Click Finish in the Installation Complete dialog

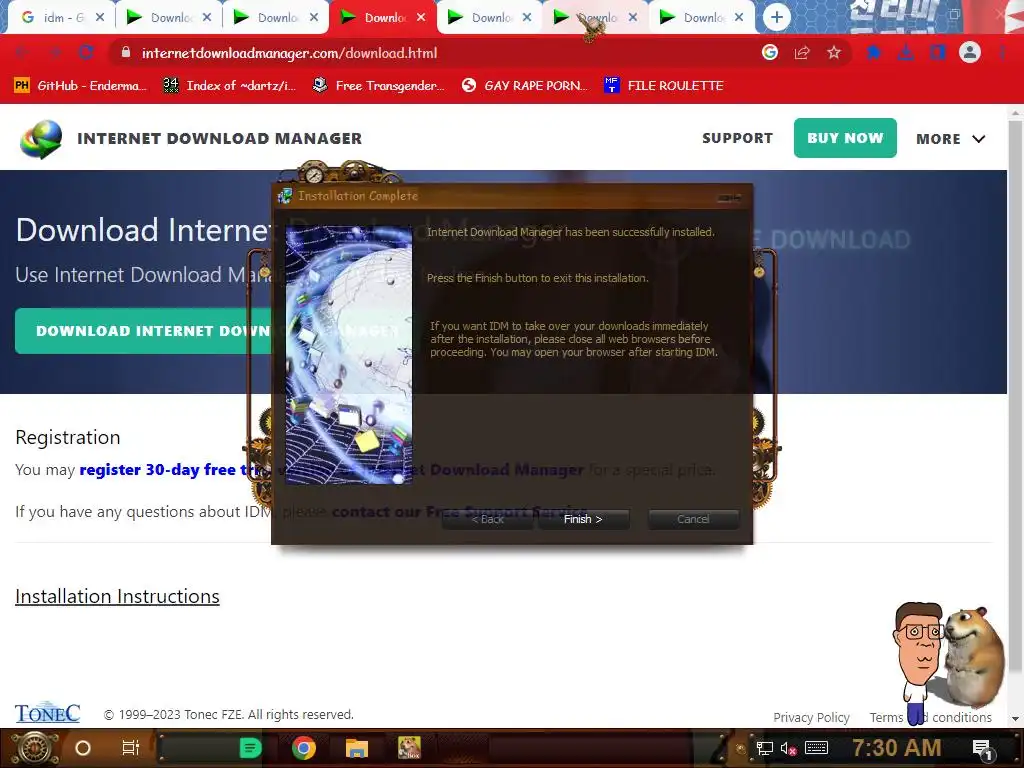coord(583,519)
